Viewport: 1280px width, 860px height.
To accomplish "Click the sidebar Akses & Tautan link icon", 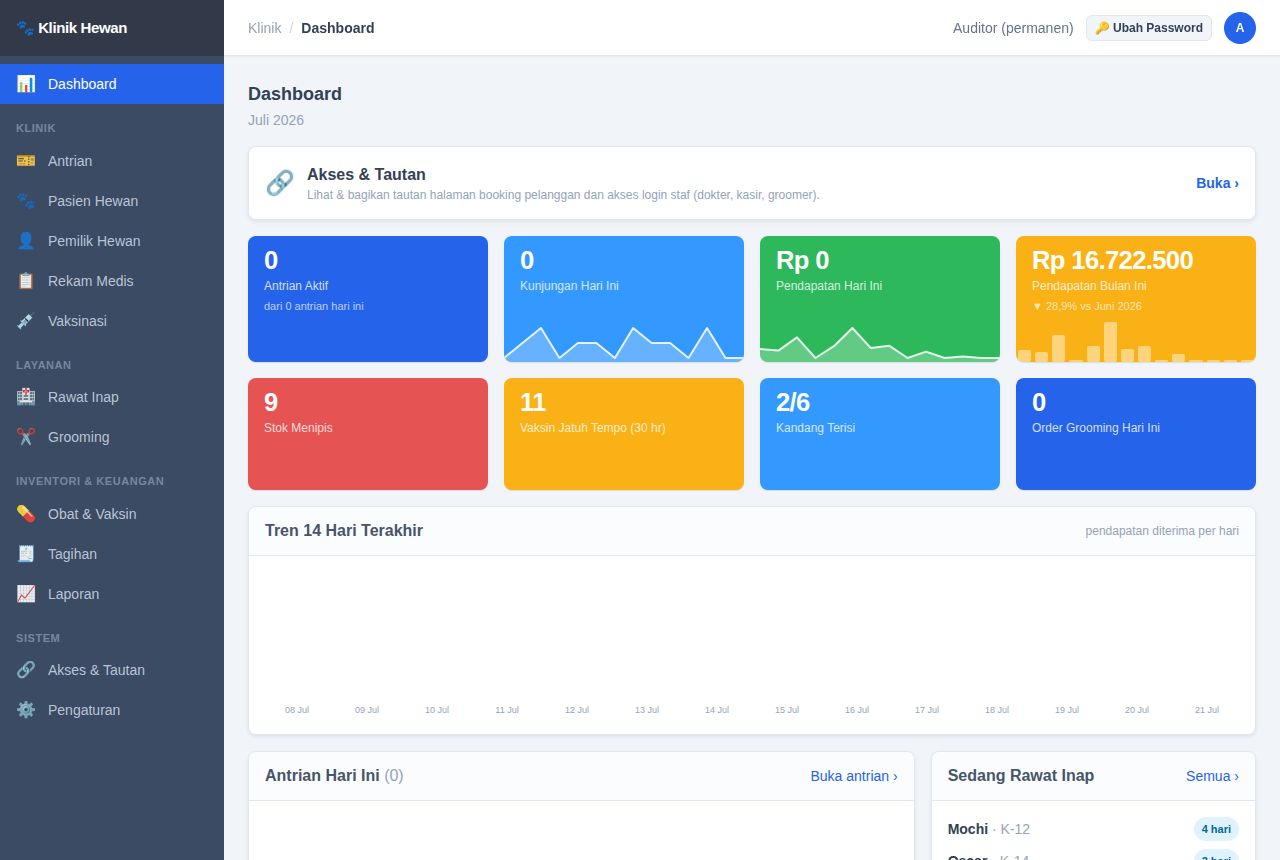I will (x=26, y=670).
